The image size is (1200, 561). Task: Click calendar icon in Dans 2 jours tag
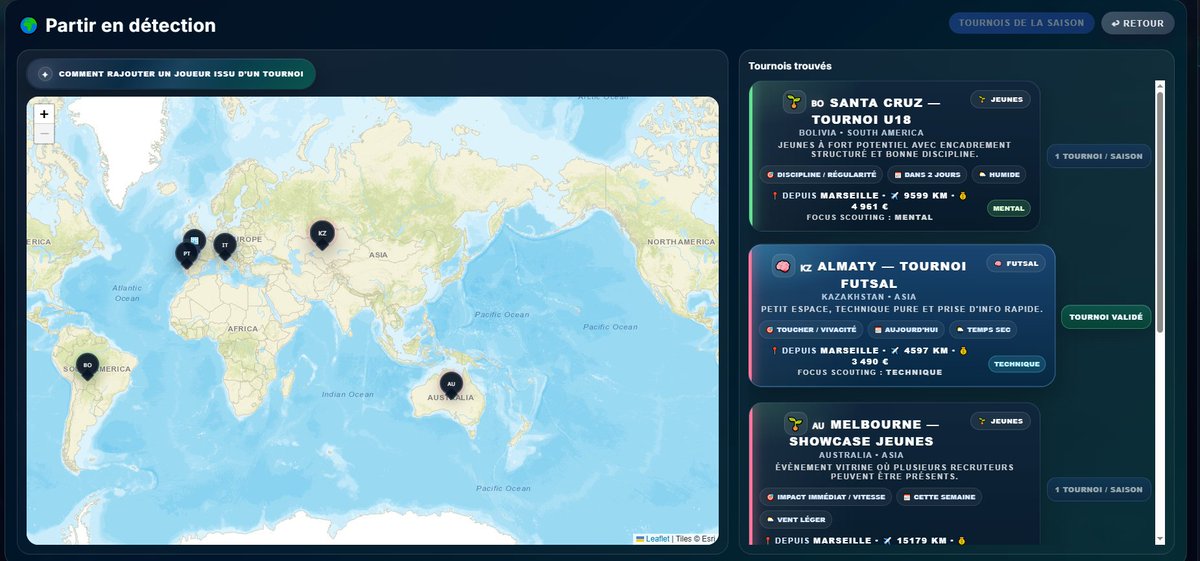[898, 174]
